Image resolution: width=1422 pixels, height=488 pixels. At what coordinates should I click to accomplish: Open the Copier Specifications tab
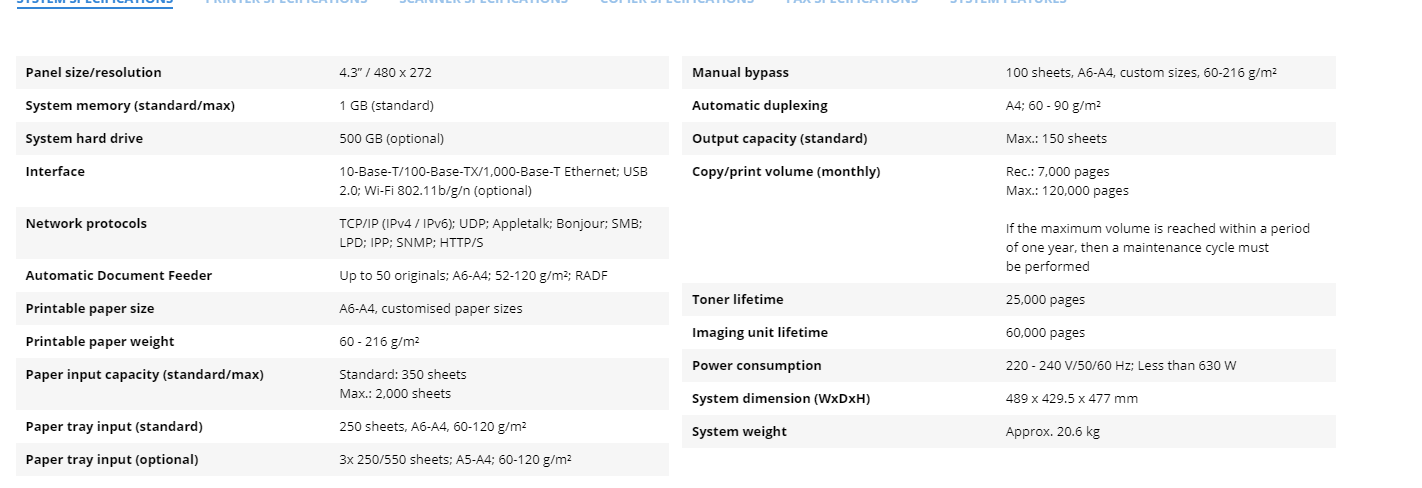[677, 2]
